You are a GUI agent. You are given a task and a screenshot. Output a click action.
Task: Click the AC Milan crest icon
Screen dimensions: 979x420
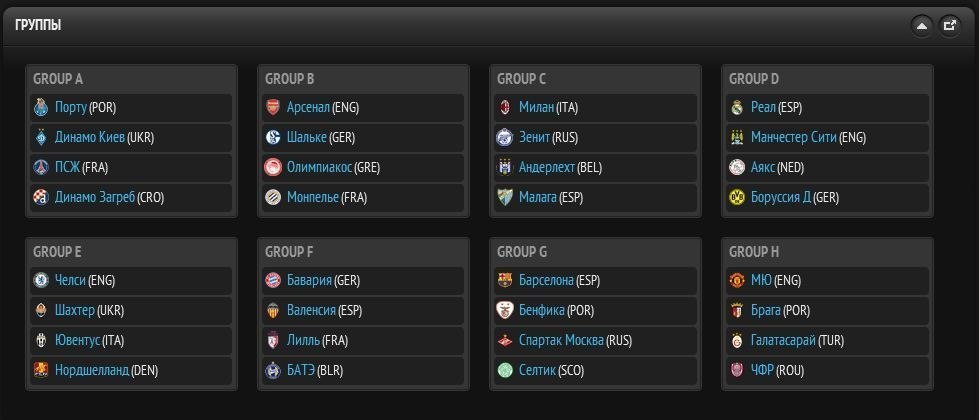point(505,108)
